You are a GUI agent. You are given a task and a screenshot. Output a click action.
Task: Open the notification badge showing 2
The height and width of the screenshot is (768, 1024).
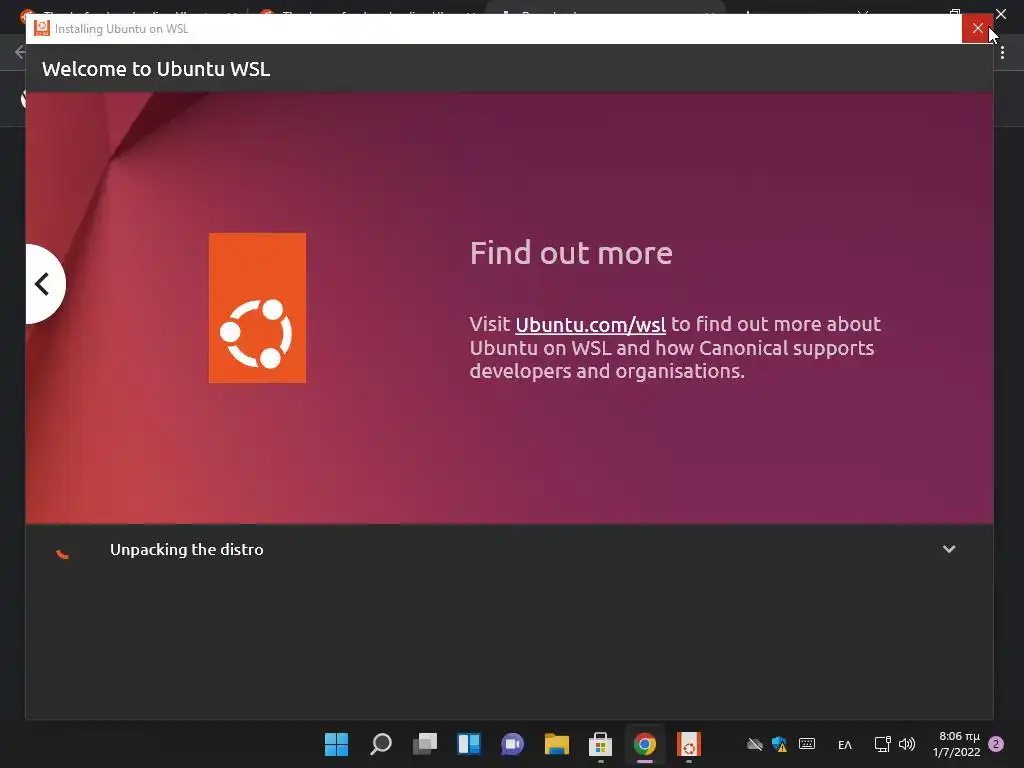pyautogui.click(x=996, y=744)
